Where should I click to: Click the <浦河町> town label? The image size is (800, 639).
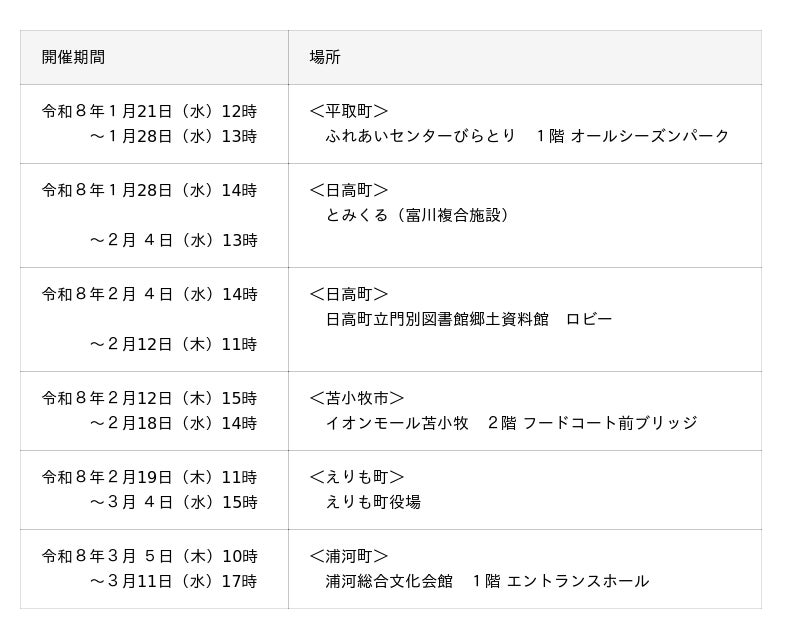coord(348,556)
